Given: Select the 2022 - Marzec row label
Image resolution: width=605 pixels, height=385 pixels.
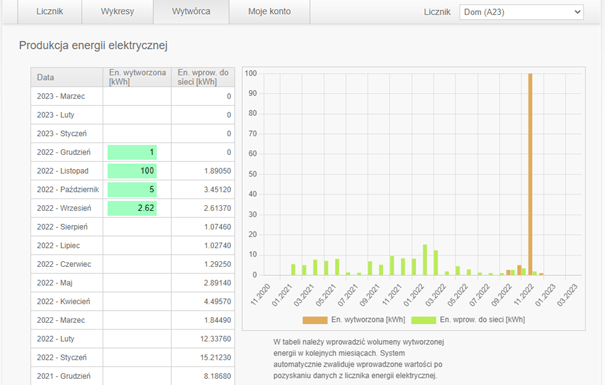Looking at the screenshot, I should tap(61, 320).
